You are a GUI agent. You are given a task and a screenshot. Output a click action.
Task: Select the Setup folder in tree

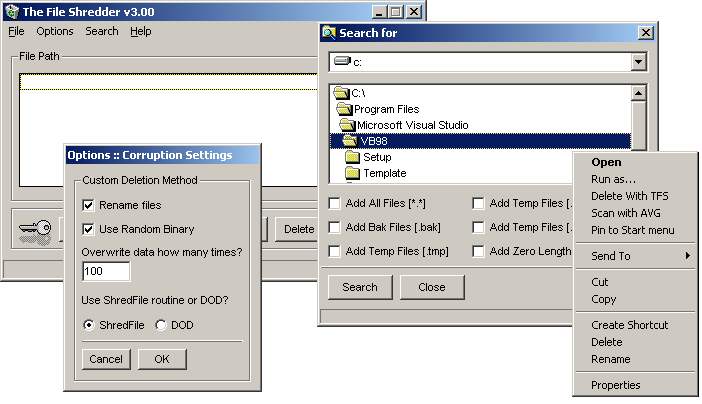[x=377, y=157]
